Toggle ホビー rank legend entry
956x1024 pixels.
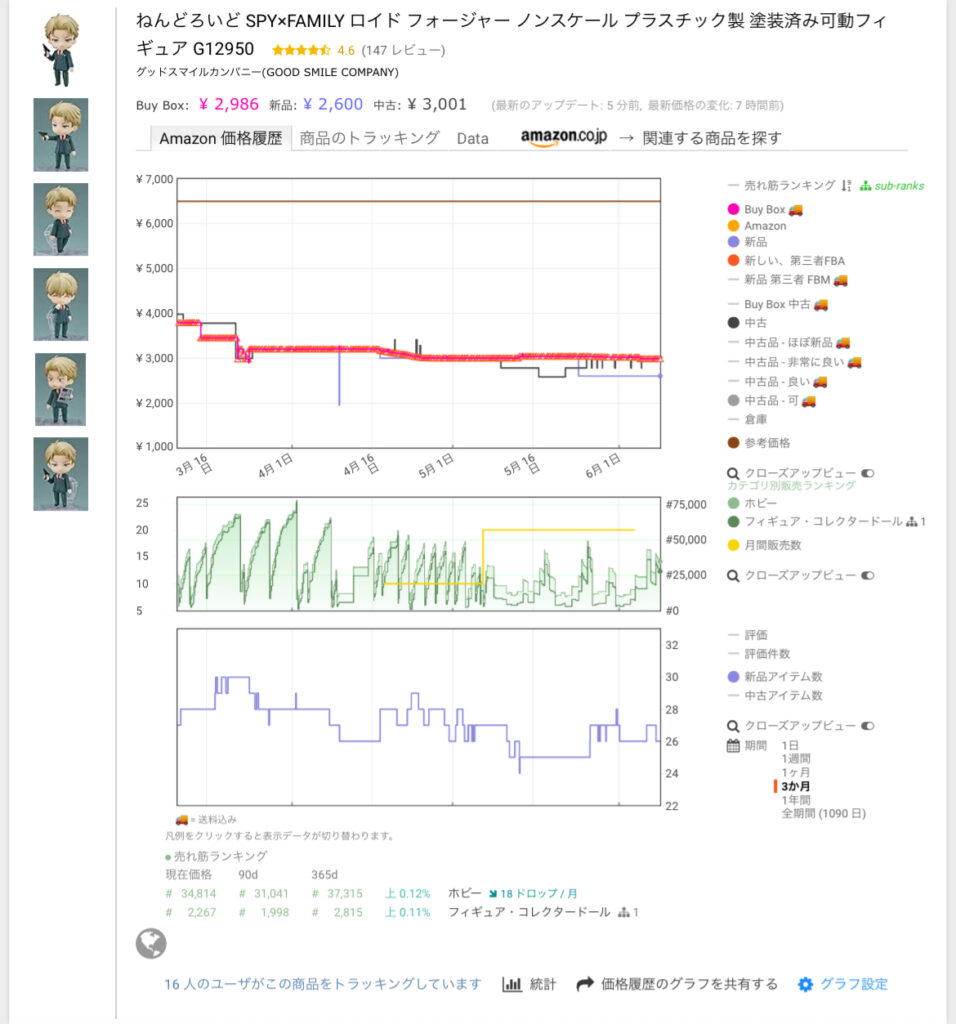click(x=752, y=503)
